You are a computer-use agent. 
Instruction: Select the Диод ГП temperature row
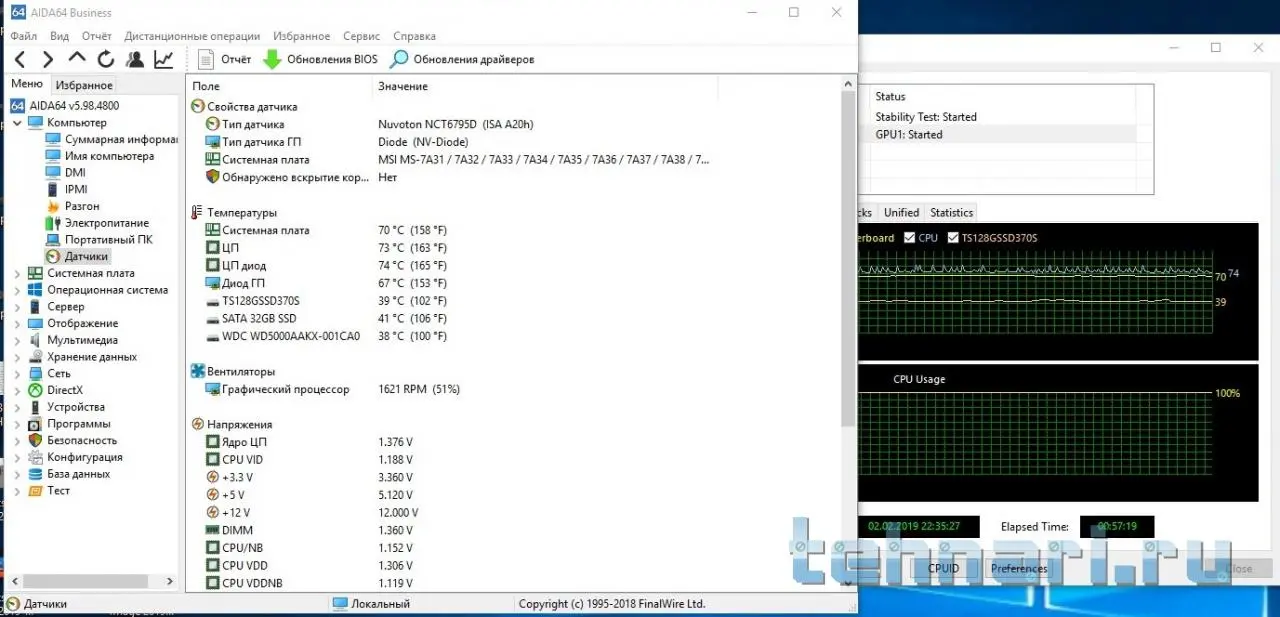[x=513, y=283]
